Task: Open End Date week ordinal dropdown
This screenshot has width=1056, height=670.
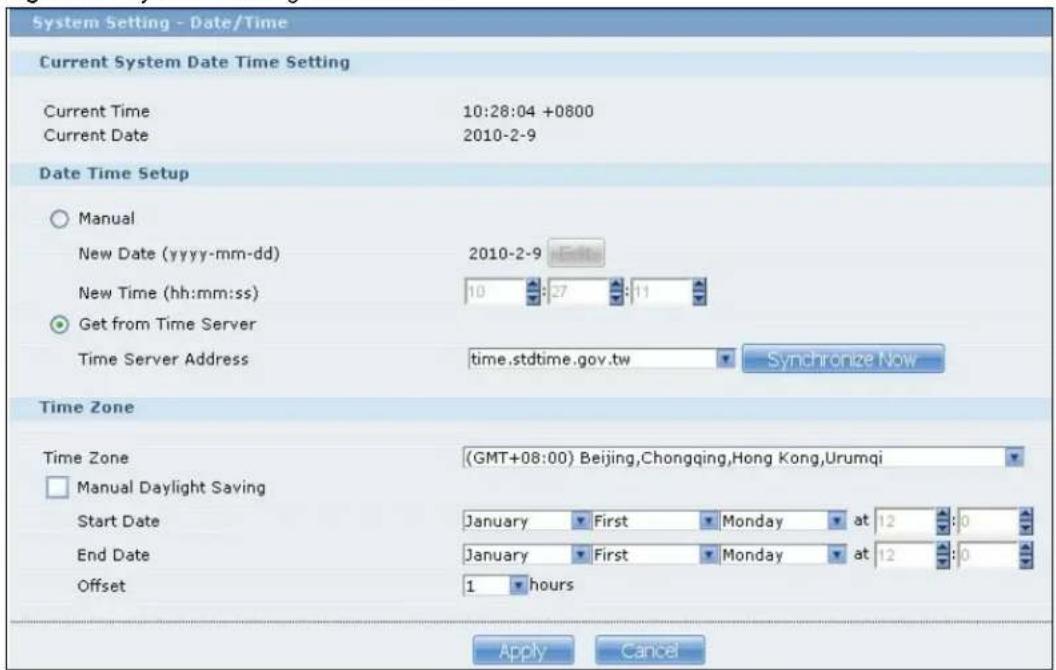Action: (x=708, y=554)
